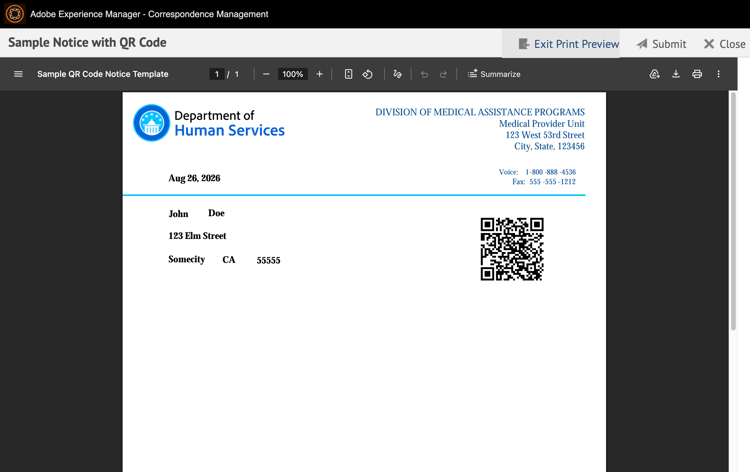750x472 pixels.
Task: Click 'City, State, 123456' line
Action: click(549, 146)
